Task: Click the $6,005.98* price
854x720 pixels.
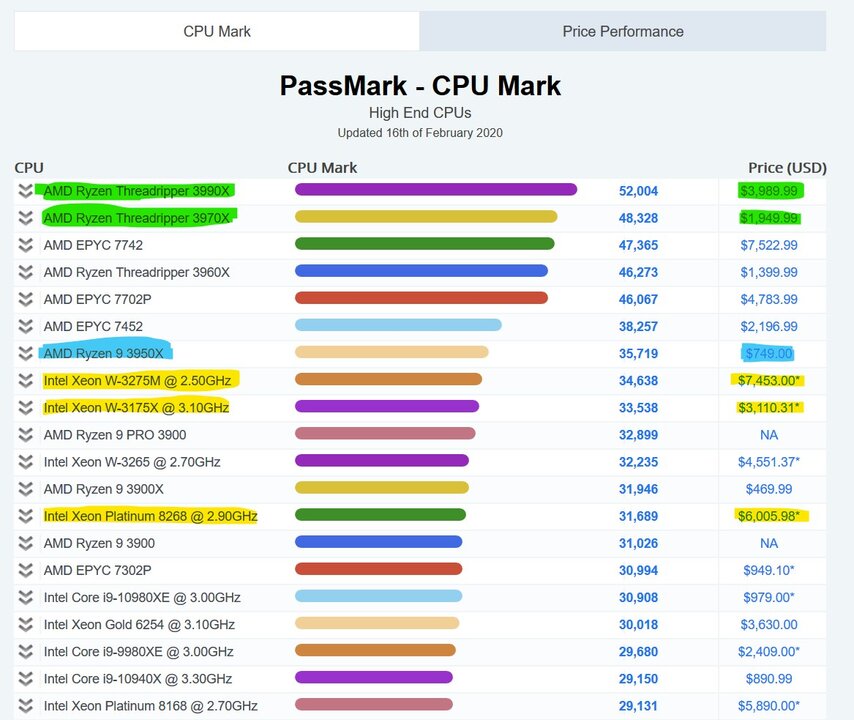Action: tap(768, 516)
